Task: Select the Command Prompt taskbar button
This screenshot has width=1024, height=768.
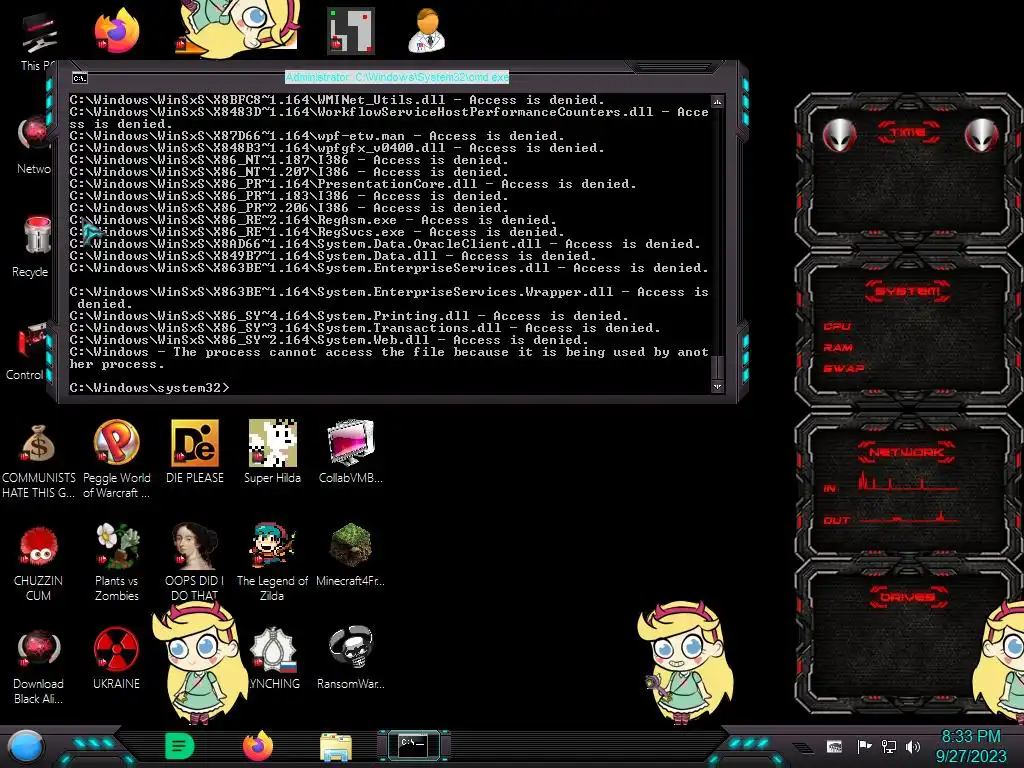Action: 413,746
